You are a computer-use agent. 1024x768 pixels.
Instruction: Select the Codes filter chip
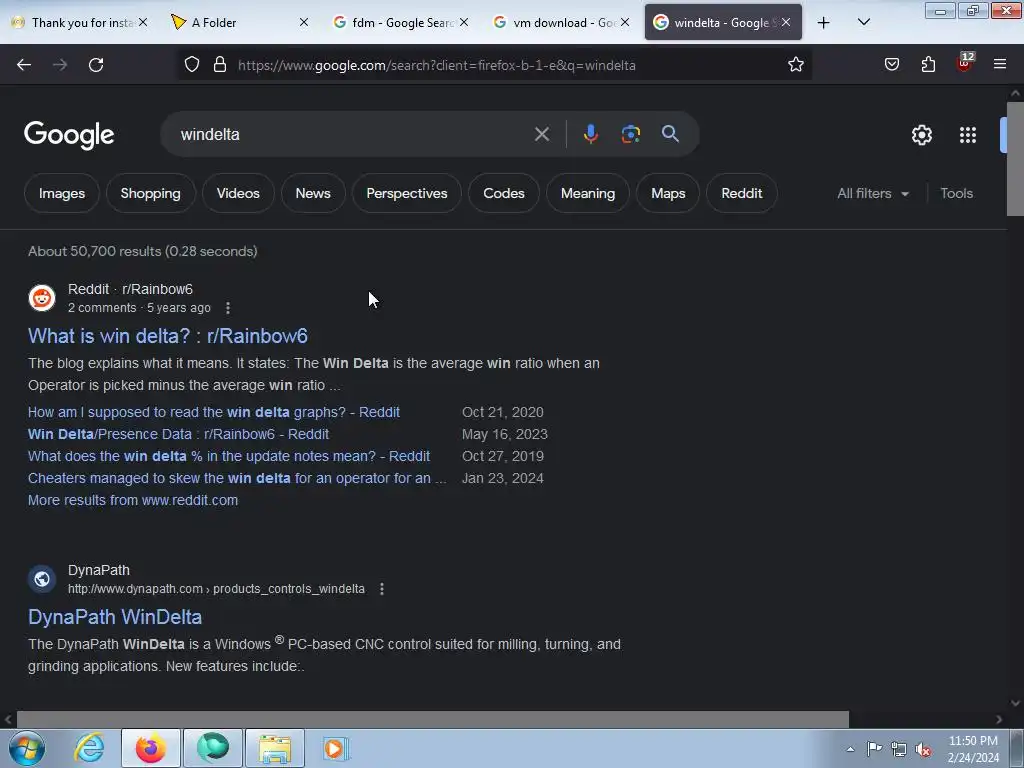click(x=504, y=193)
